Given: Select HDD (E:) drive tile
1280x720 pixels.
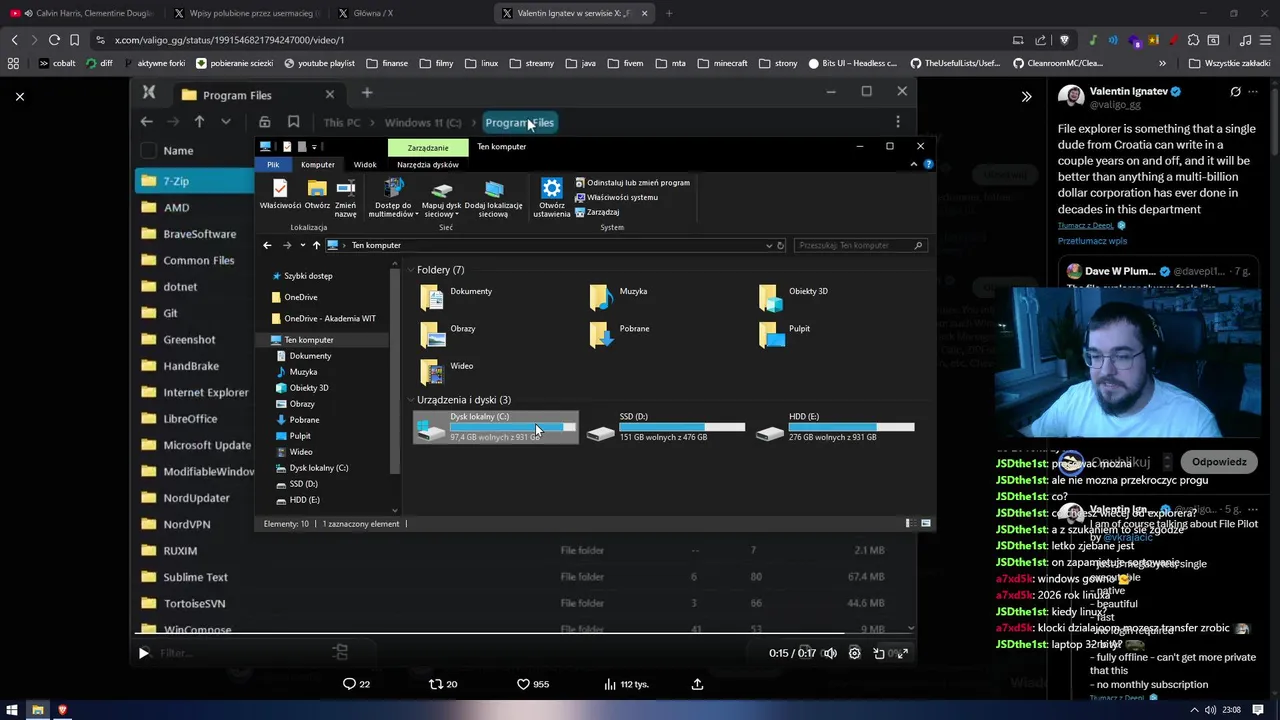Looking at the screenshot, I should tap(835, 427).
